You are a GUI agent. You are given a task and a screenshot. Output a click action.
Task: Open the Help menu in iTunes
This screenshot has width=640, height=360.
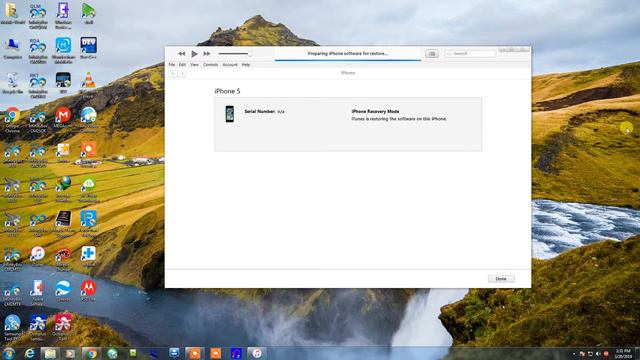tap(246, 64)
